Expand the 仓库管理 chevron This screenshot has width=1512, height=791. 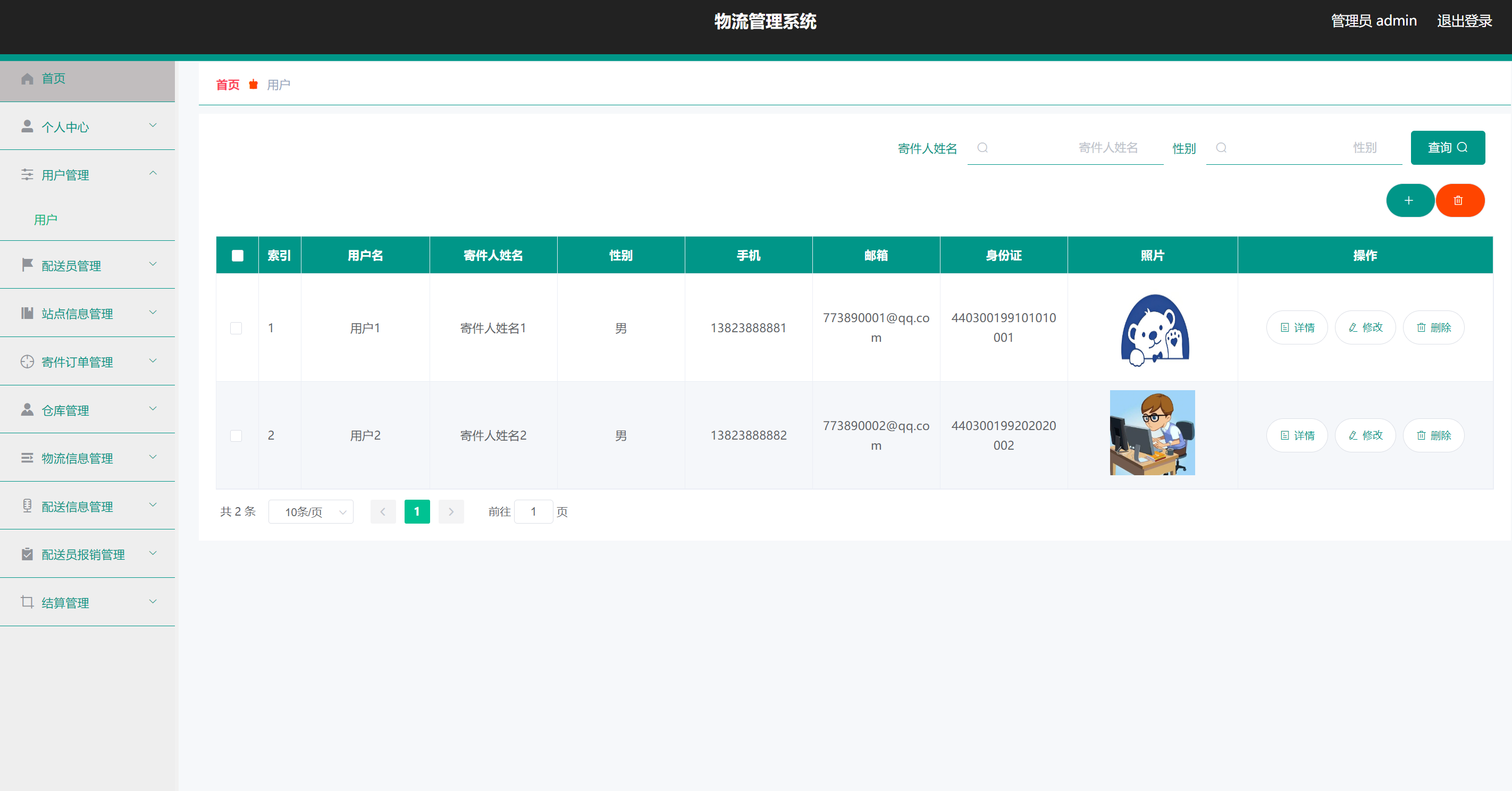[153, 409]
